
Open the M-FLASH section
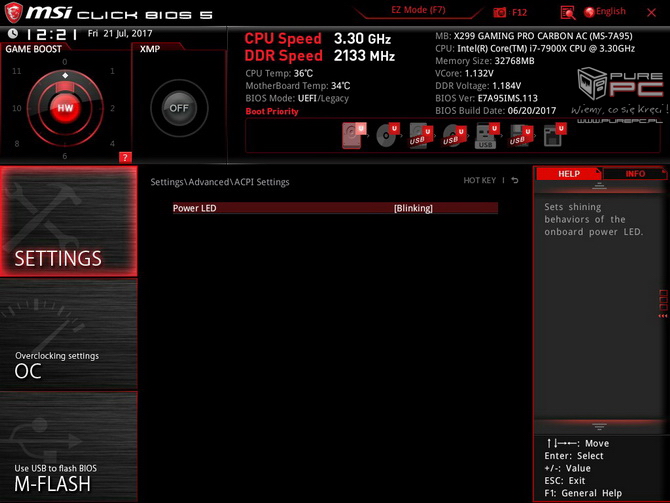pyautogui.click(x=69, y=447)
